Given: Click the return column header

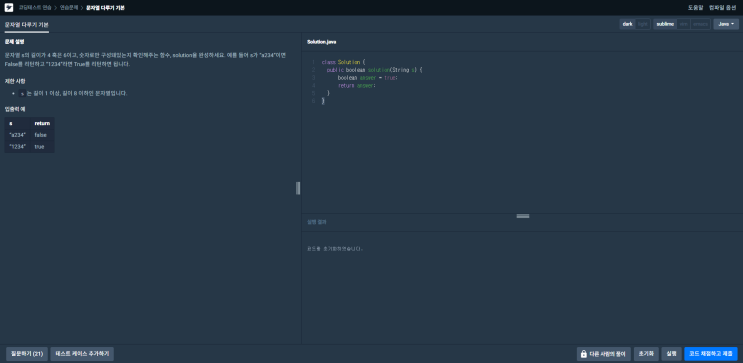Looking at the screenshot, I should pyautogui.click(x=42, y=123).
